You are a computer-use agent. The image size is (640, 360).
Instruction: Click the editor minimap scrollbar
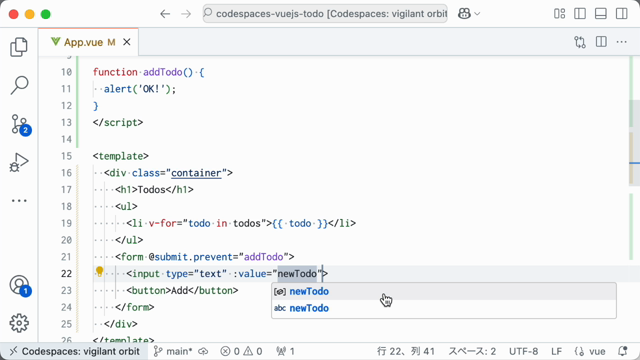[x=633, y=142]
